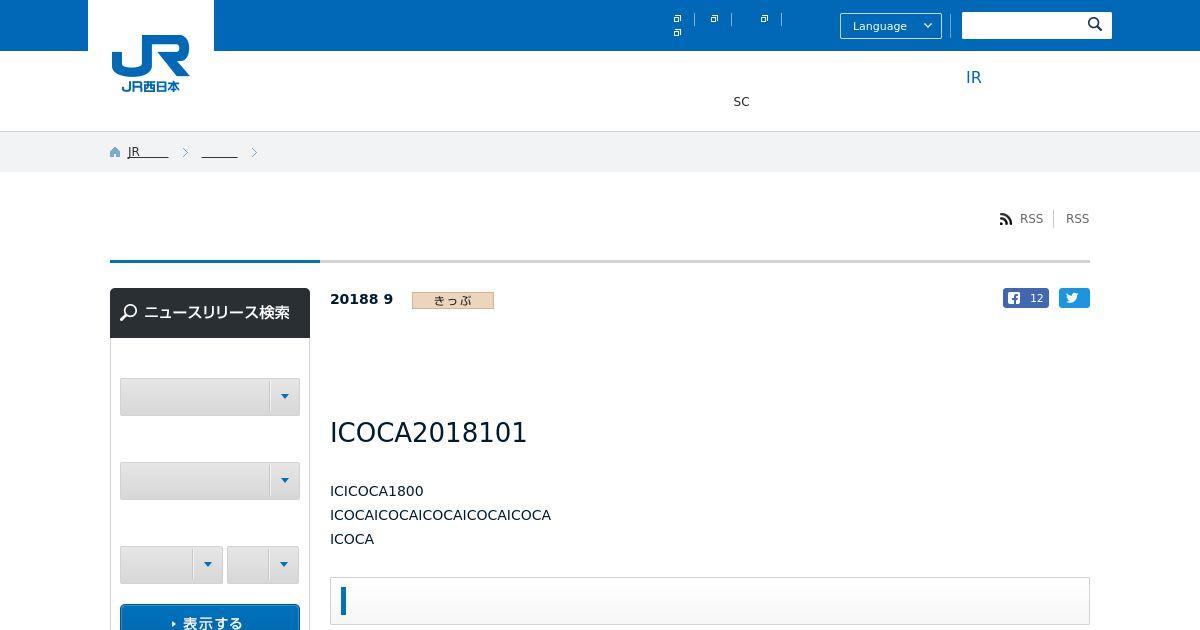Open the JR breadcrumb link
1200x630 pixels.
point(148,152)
